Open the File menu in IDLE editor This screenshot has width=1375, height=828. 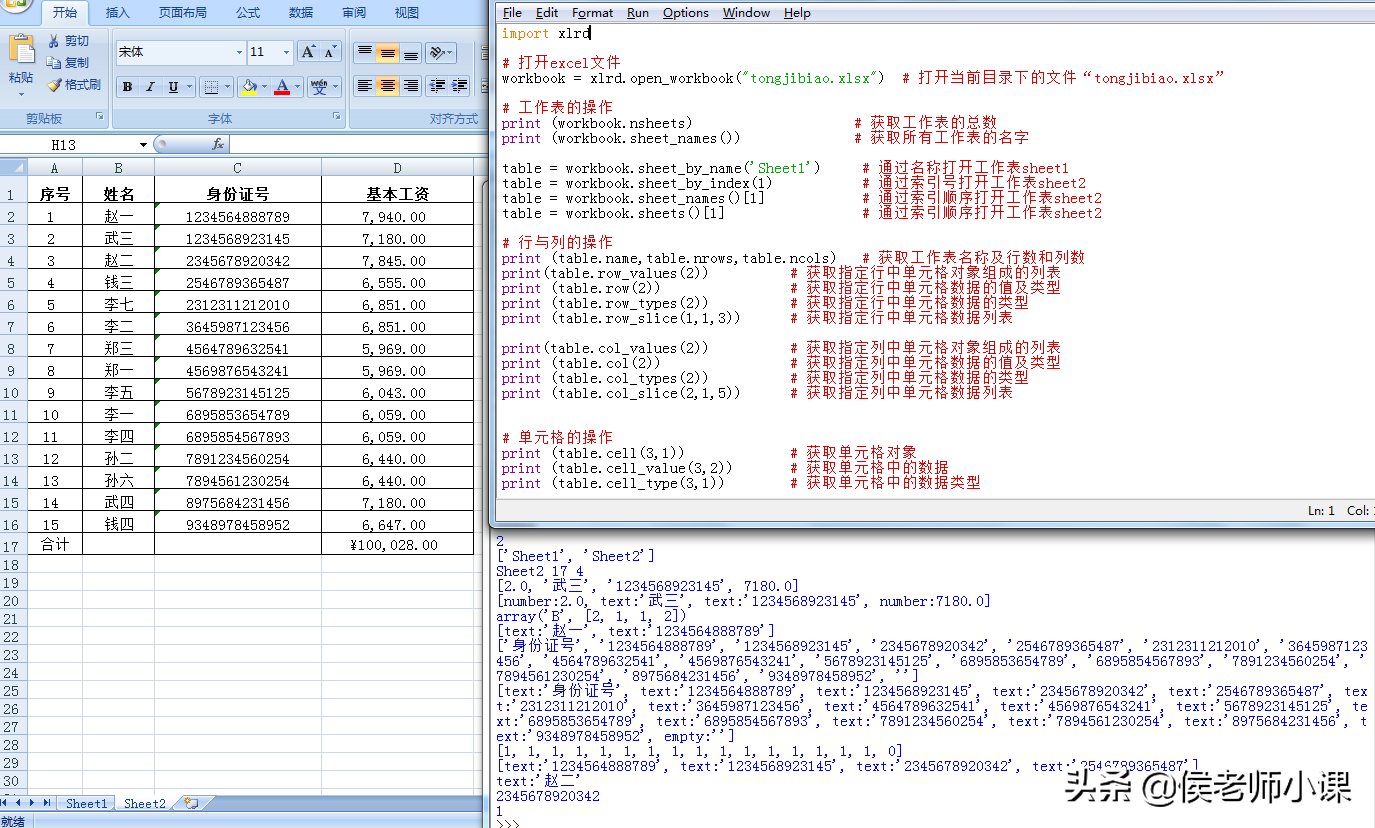(512, 13)
